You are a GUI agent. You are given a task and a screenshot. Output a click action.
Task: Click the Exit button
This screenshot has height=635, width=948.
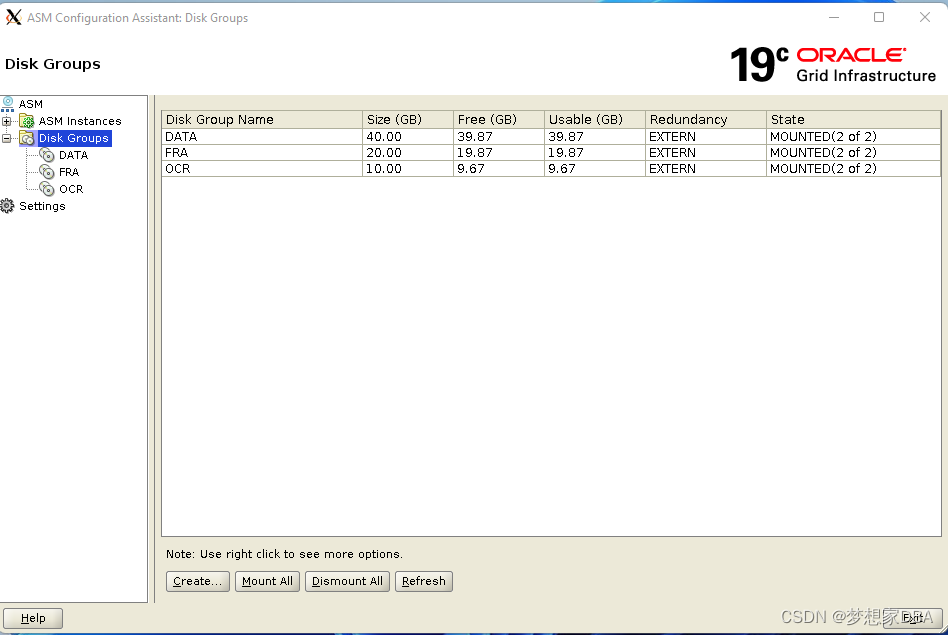tap(912, 618)
